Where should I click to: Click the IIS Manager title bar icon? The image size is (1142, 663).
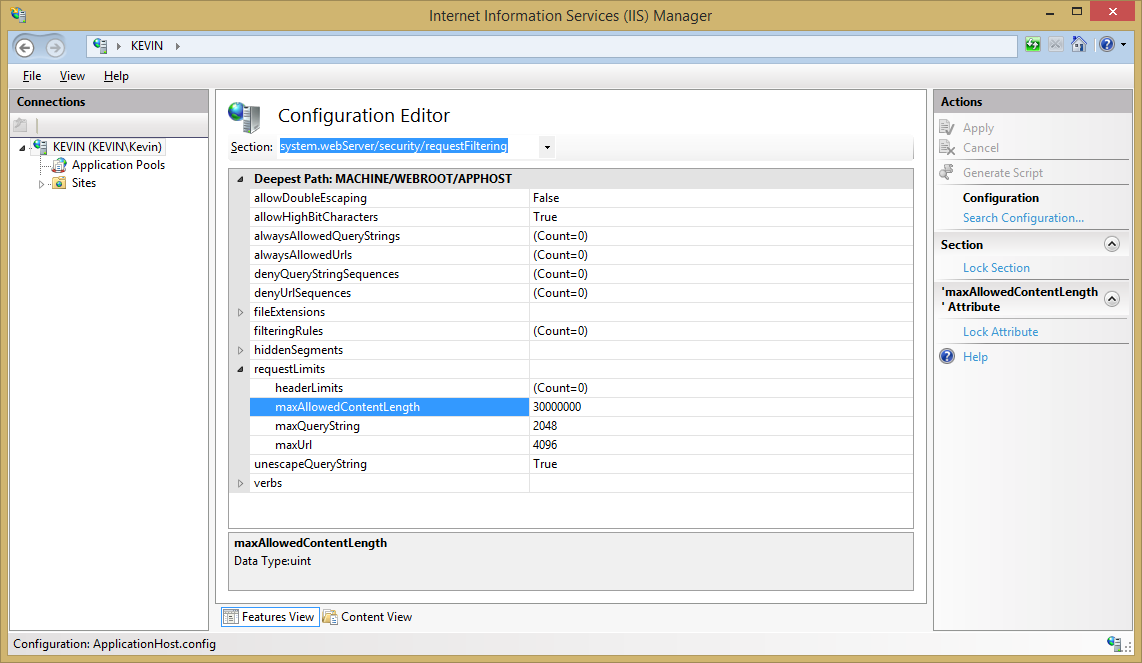tap(18, 15)
